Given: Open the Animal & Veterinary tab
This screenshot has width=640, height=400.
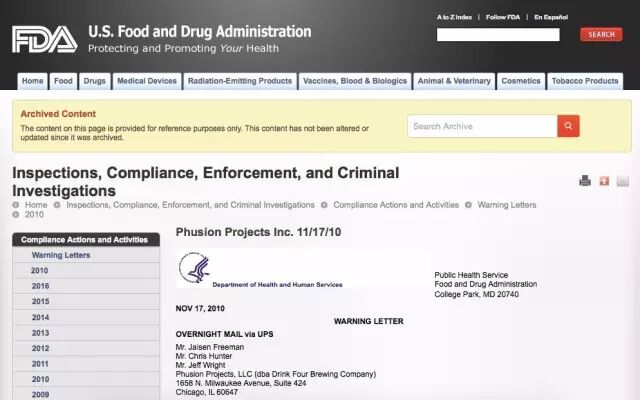Looking at the screenshot, I should tap(454, 81).
